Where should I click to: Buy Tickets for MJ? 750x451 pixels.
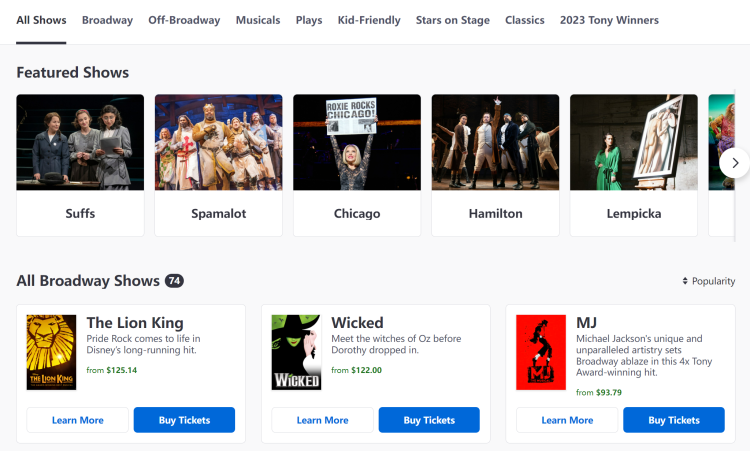click(674, 420)
